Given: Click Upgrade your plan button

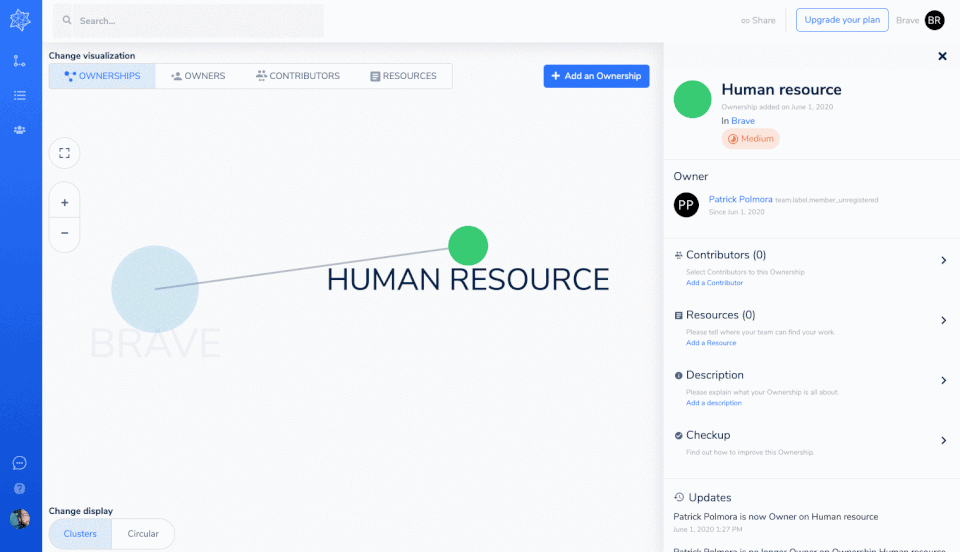Looking at the screenshot, I should point(842,20).
